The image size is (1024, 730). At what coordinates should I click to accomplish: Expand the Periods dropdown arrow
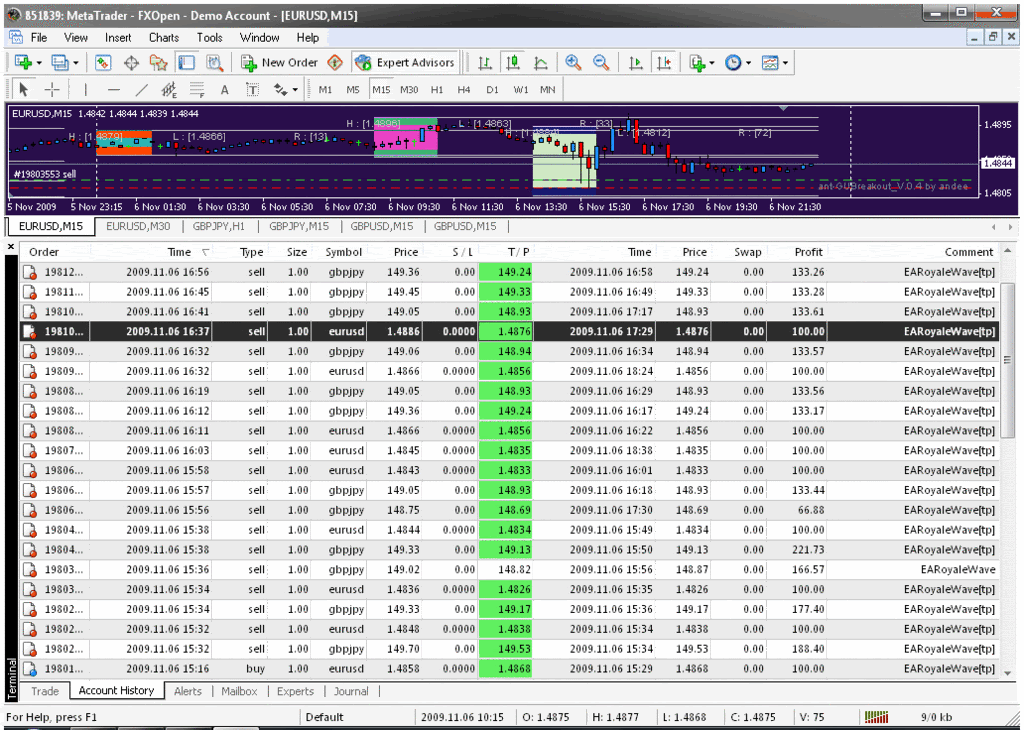click(748, 63)
